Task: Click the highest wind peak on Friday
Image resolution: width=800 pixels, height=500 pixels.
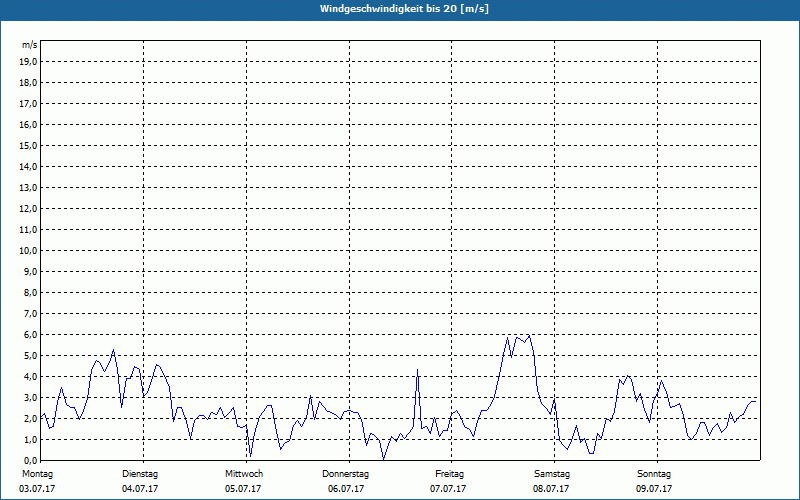Action: coord(528,335)
